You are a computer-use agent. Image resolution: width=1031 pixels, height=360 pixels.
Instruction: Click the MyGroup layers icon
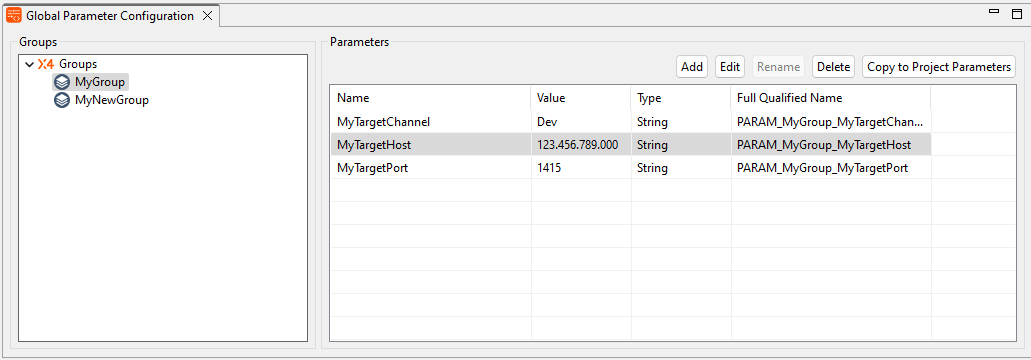pos(62,82)
